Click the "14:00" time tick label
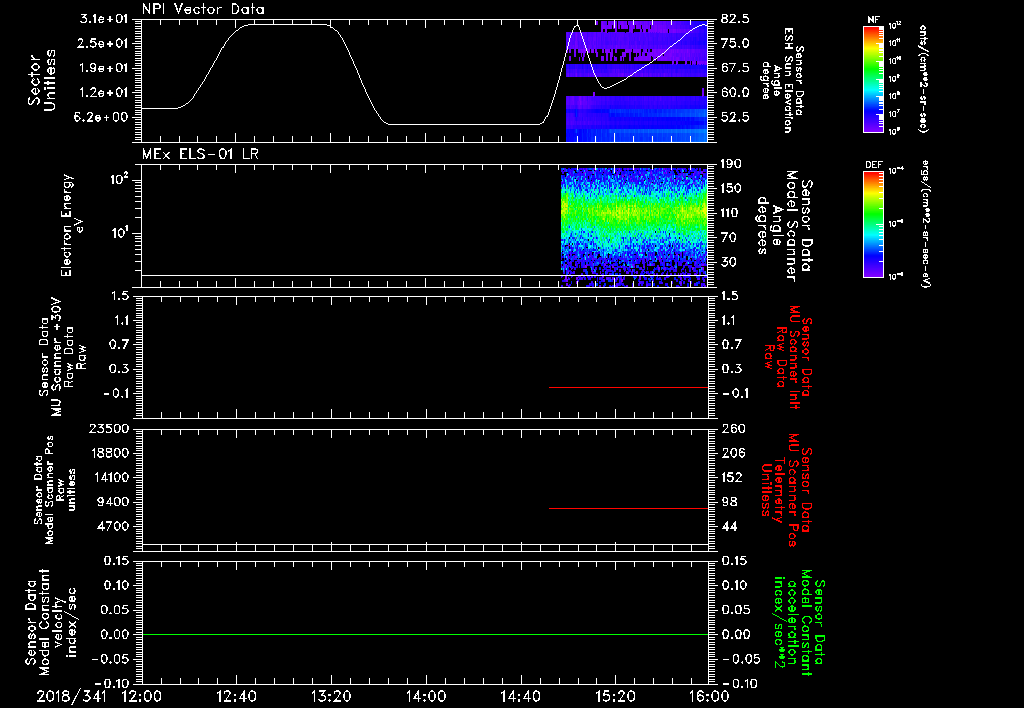Image resolution: width=1024 pixels, height=708 pixels. (x=426, y=696)
